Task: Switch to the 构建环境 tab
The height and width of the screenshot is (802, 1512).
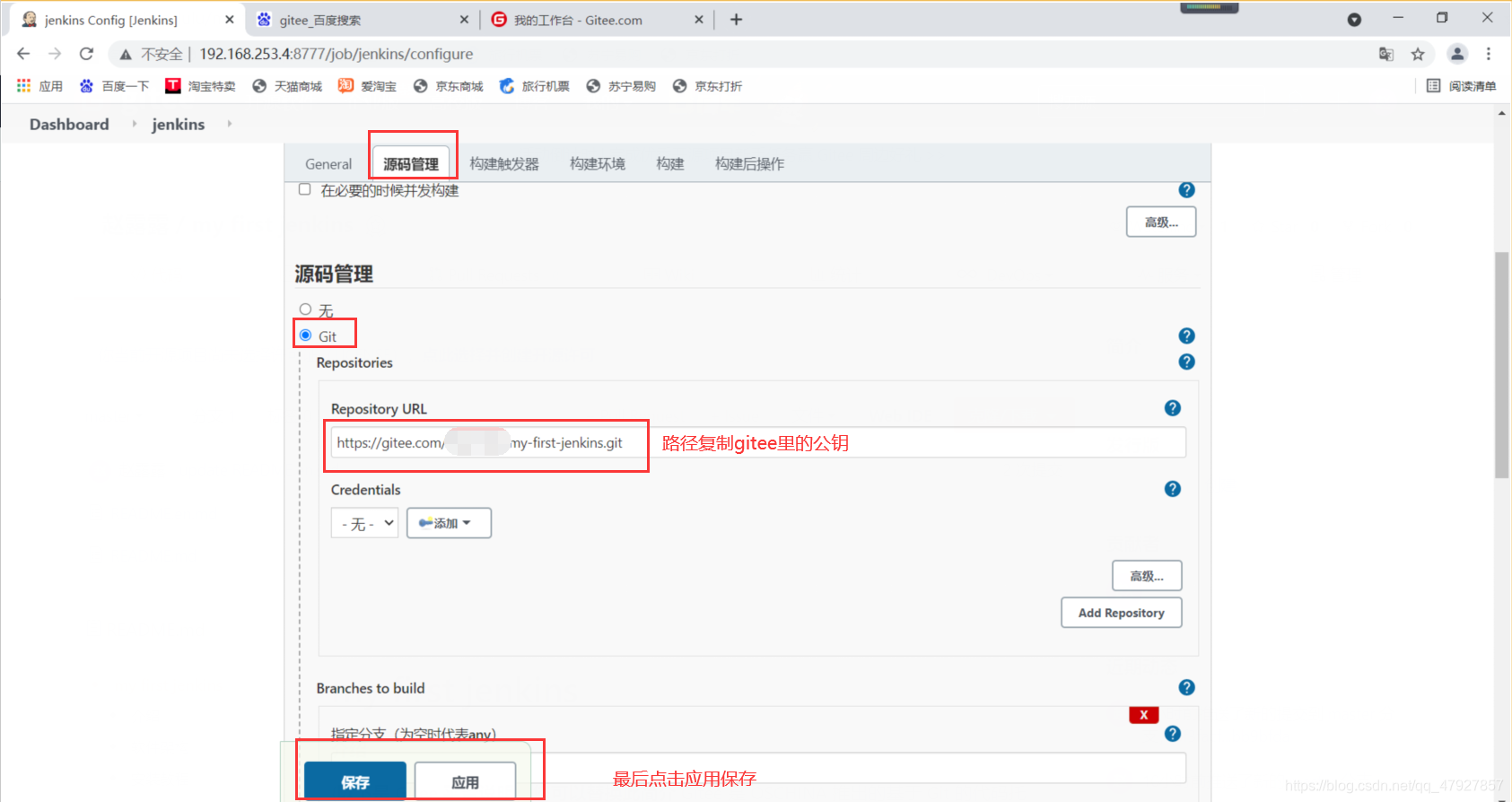Action: coord(598,164)
